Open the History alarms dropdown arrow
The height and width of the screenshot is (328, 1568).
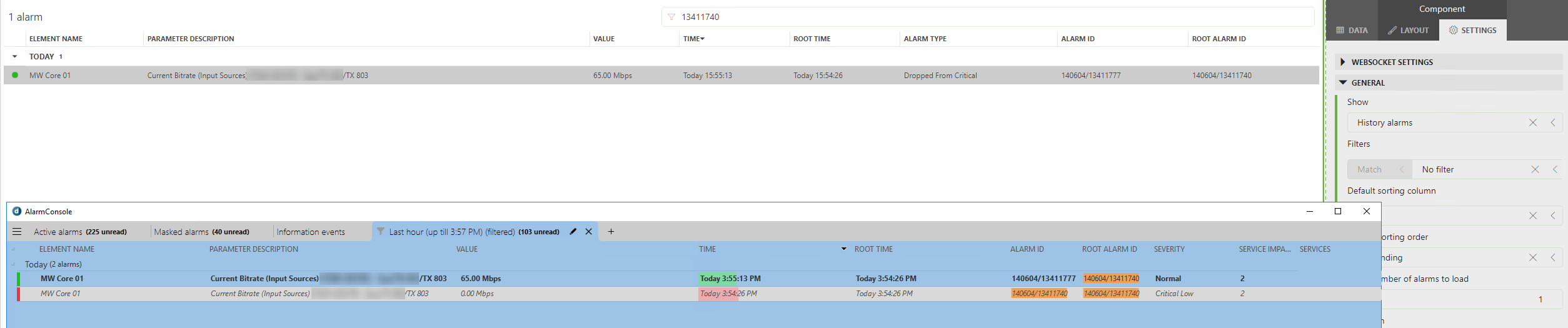point(1553,122)
